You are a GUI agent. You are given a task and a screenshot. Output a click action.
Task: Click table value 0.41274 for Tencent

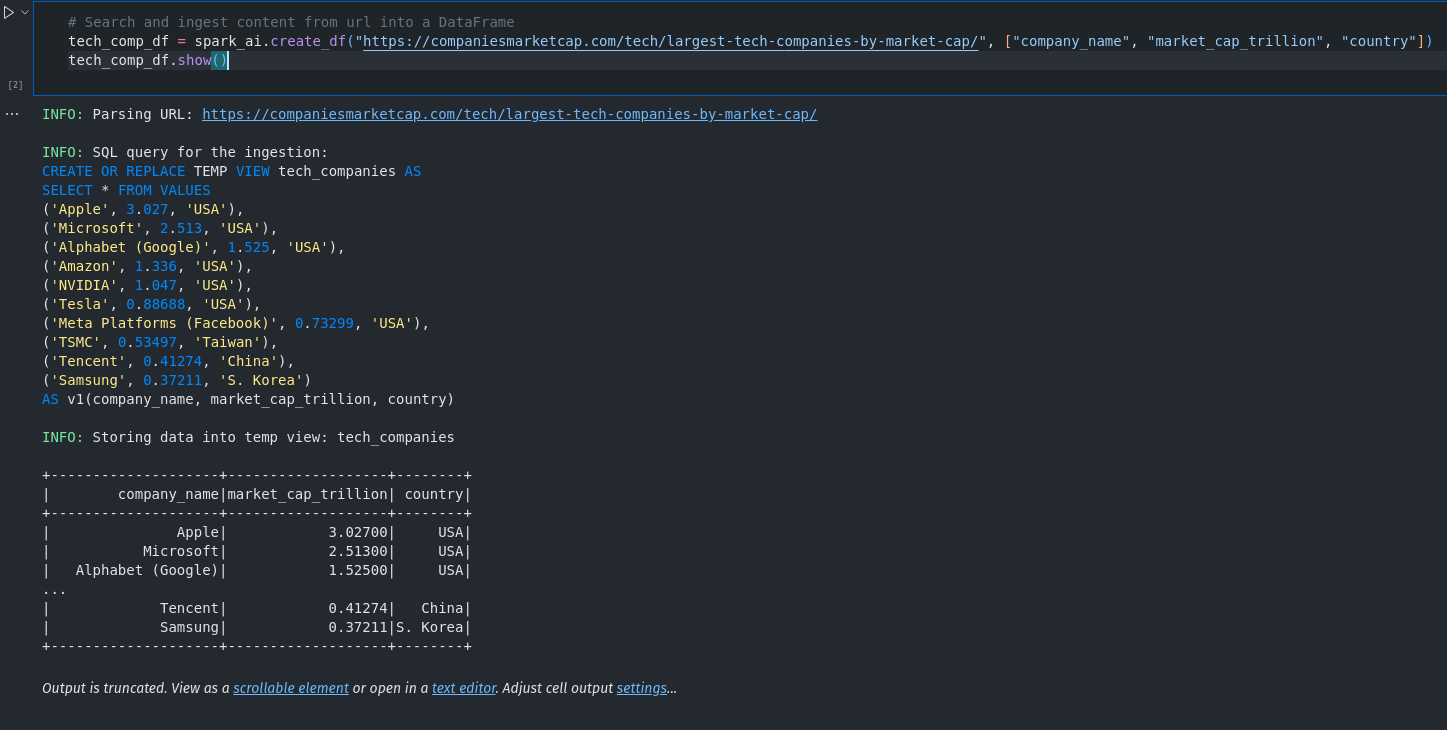coord(358,608)
